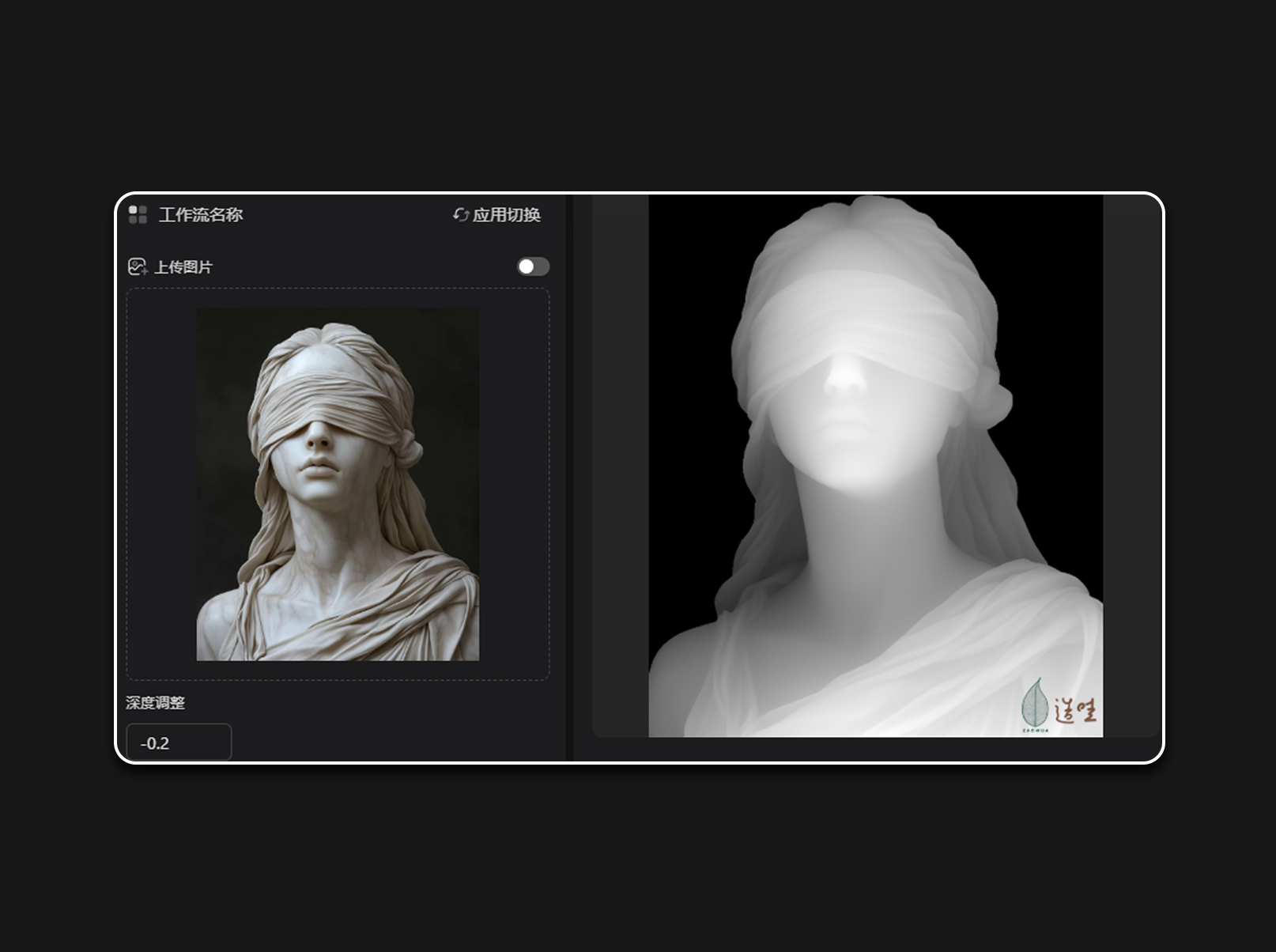Toggle the 上传图片 switch on
The width and height of the screenshot is (1276, 952).
[x=533, y=266]
